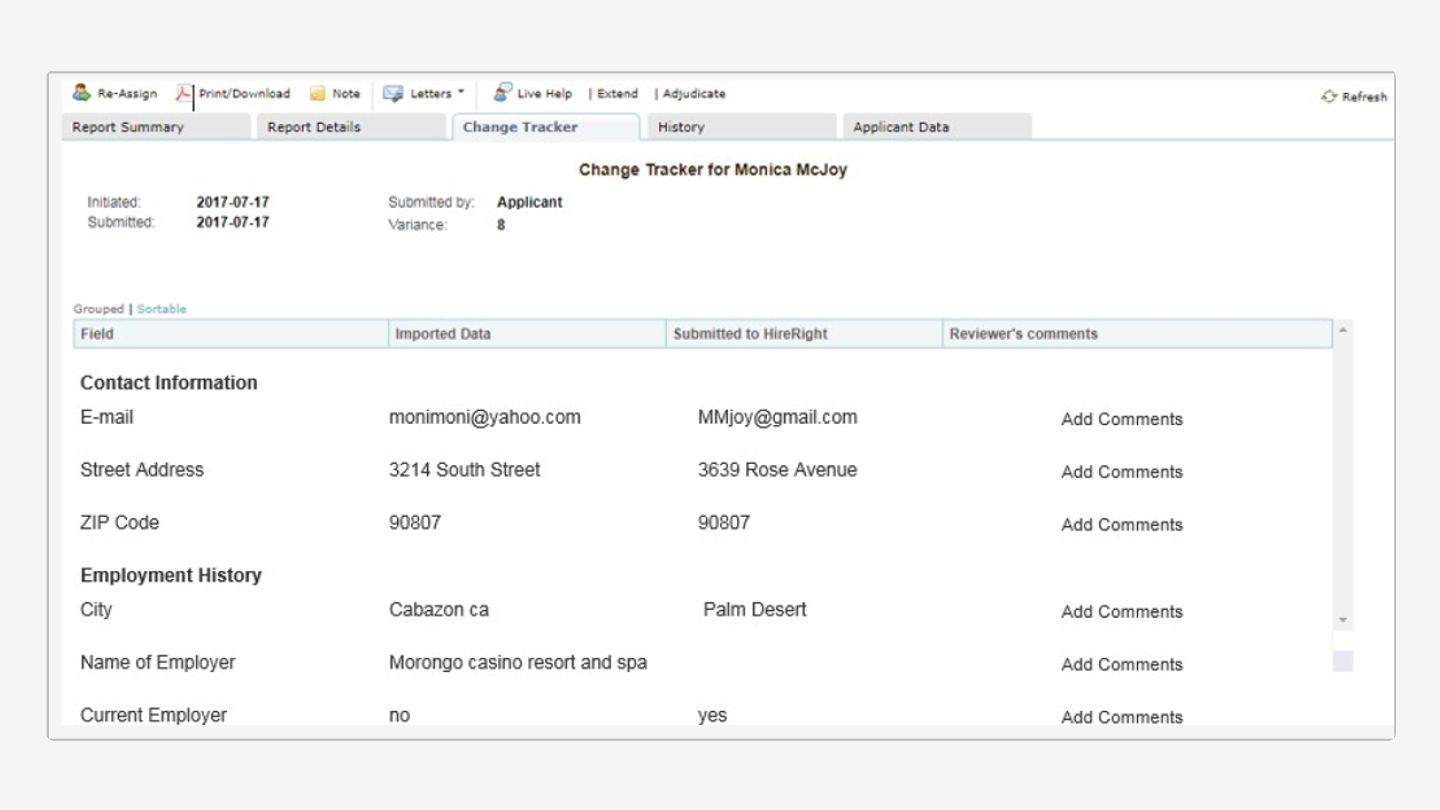The height and width of the screenshot is (810, 1440).
Task: Select the History tab
Action: (x=681, y=127)
